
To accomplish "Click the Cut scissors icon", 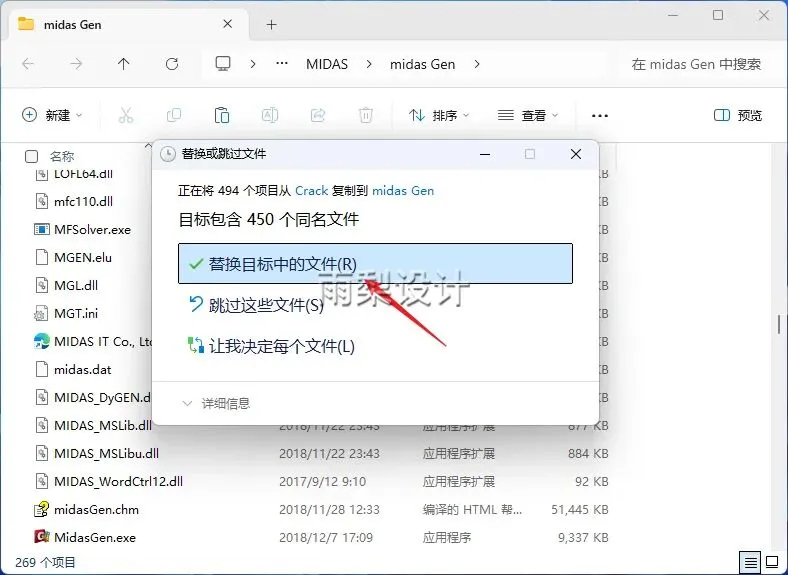I will point(126,115).
